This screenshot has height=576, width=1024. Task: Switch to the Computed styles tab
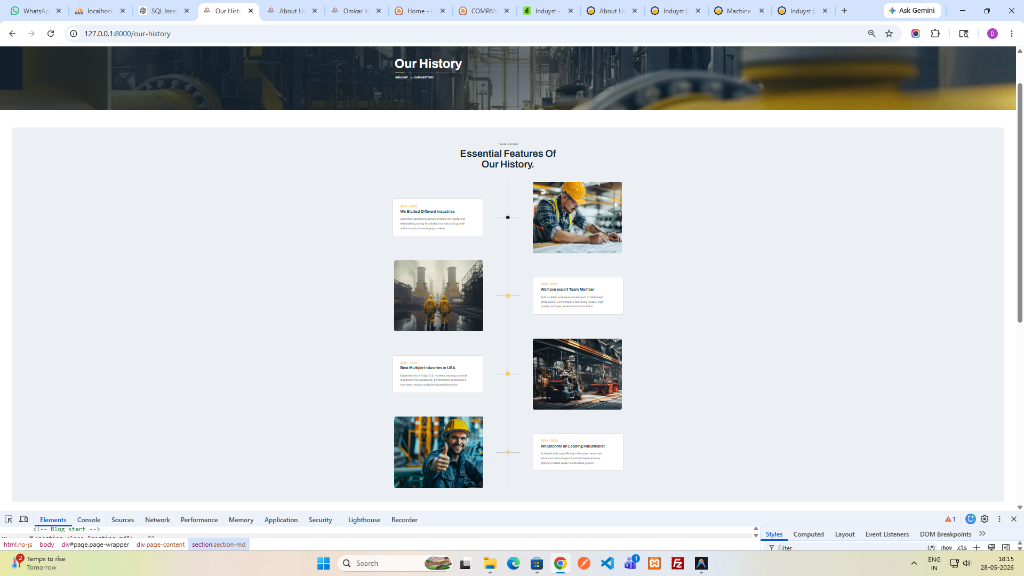click(808, 534)
